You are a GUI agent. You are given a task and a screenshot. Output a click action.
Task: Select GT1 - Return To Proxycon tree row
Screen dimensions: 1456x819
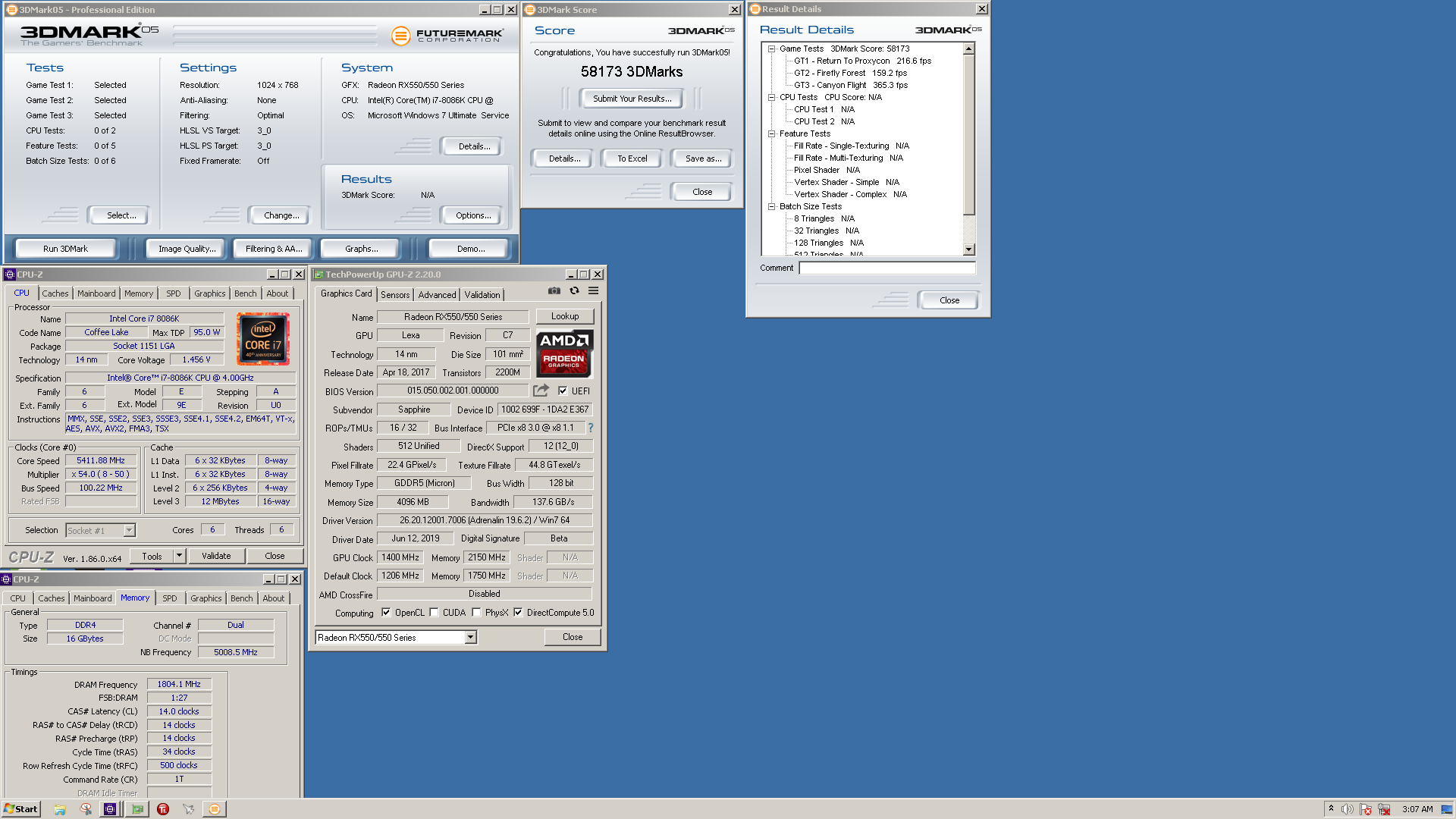tap(862, 61)
